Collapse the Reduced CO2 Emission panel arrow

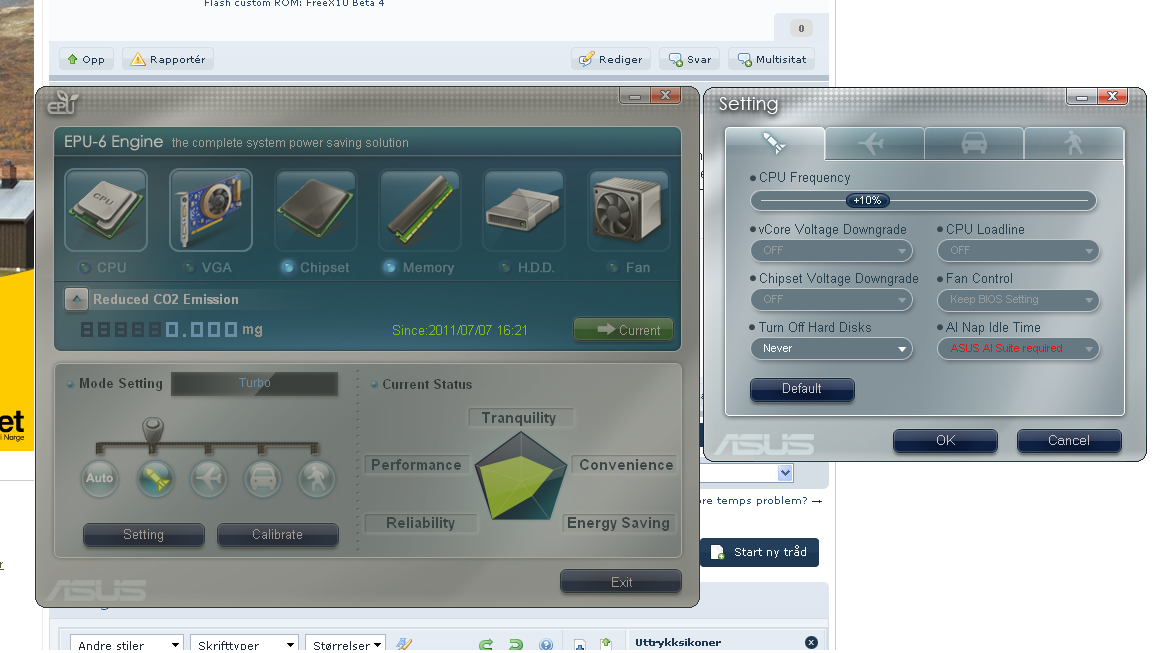coord(76,300)
